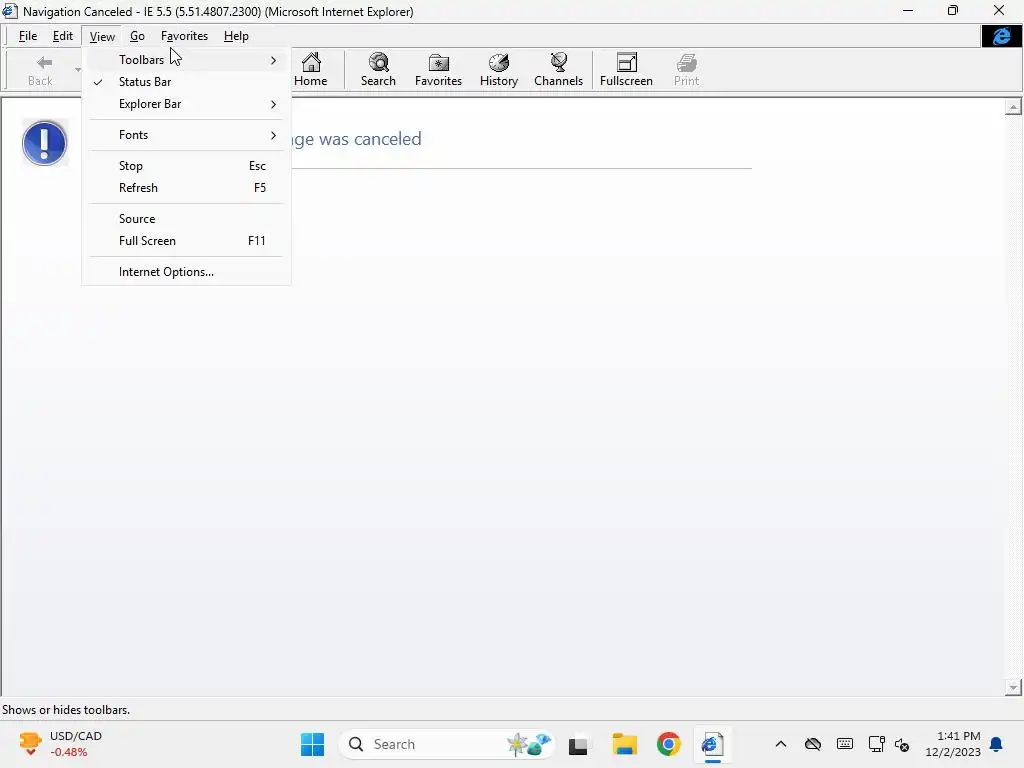Open the Favorites menu
This screenshot has height=768, width=1024.
tap(184, 36)
